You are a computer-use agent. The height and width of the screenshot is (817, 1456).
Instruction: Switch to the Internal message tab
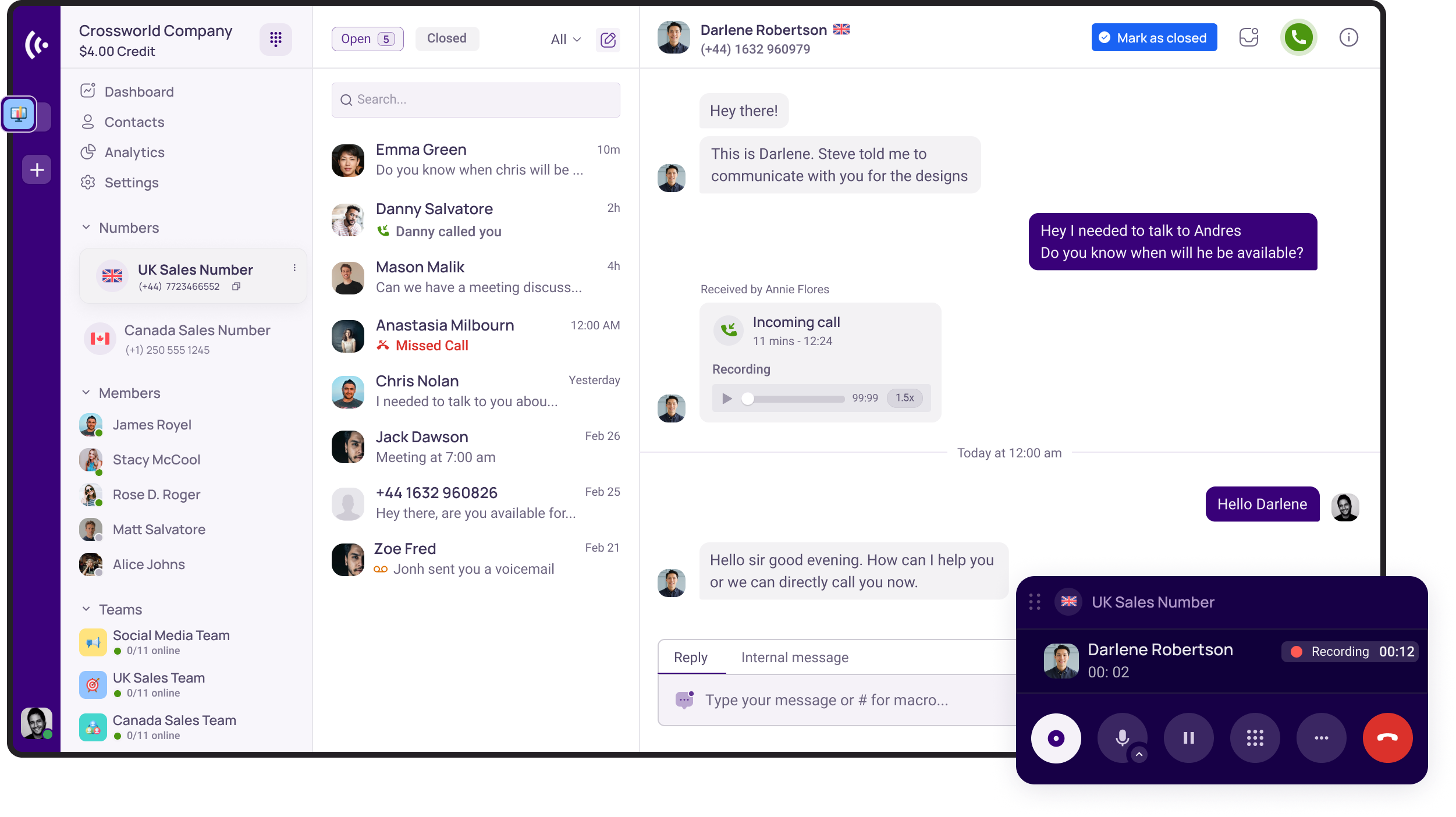coord(794,658)
